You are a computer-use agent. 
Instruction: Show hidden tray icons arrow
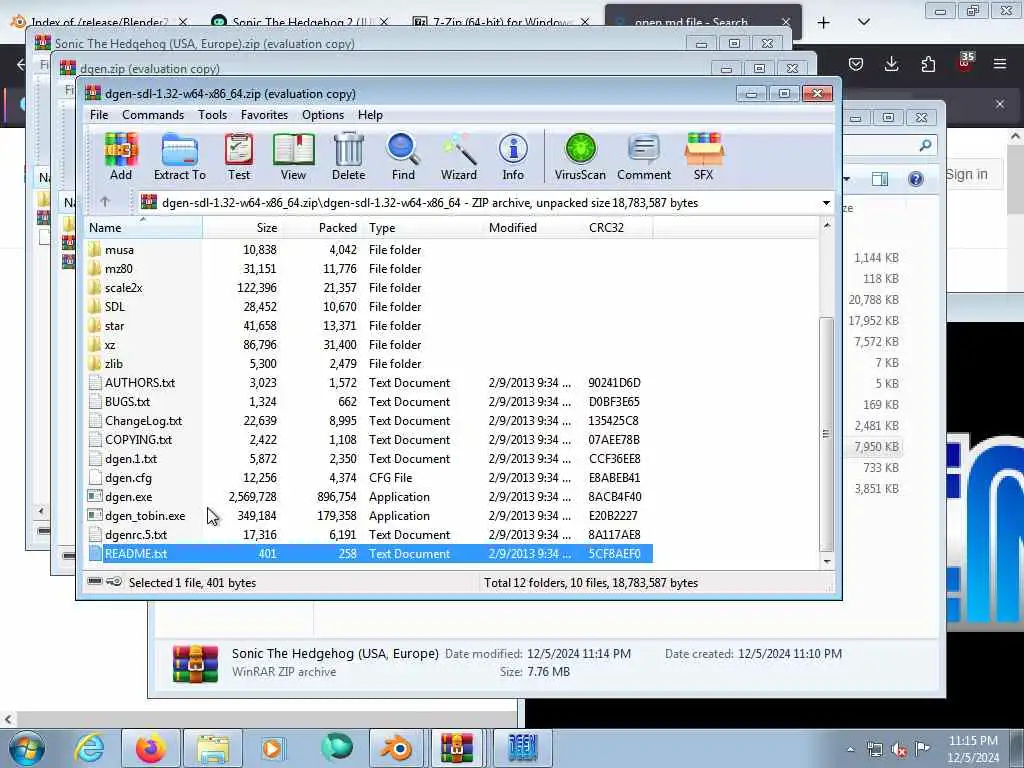click(850, 750)
